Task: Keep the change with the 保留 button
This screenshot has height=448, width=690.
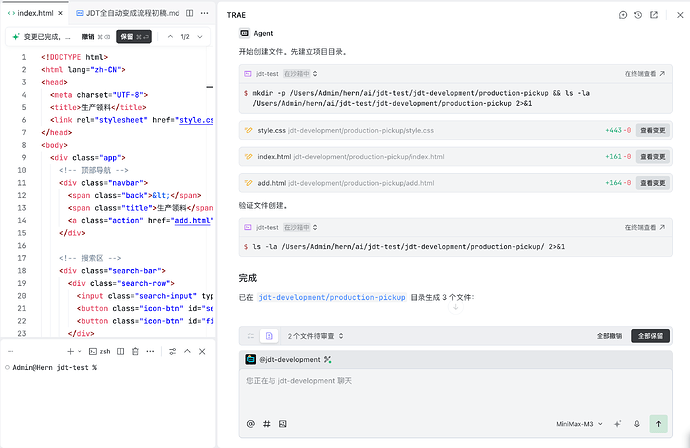Action: pyautogui.click(x=134, y=37)
